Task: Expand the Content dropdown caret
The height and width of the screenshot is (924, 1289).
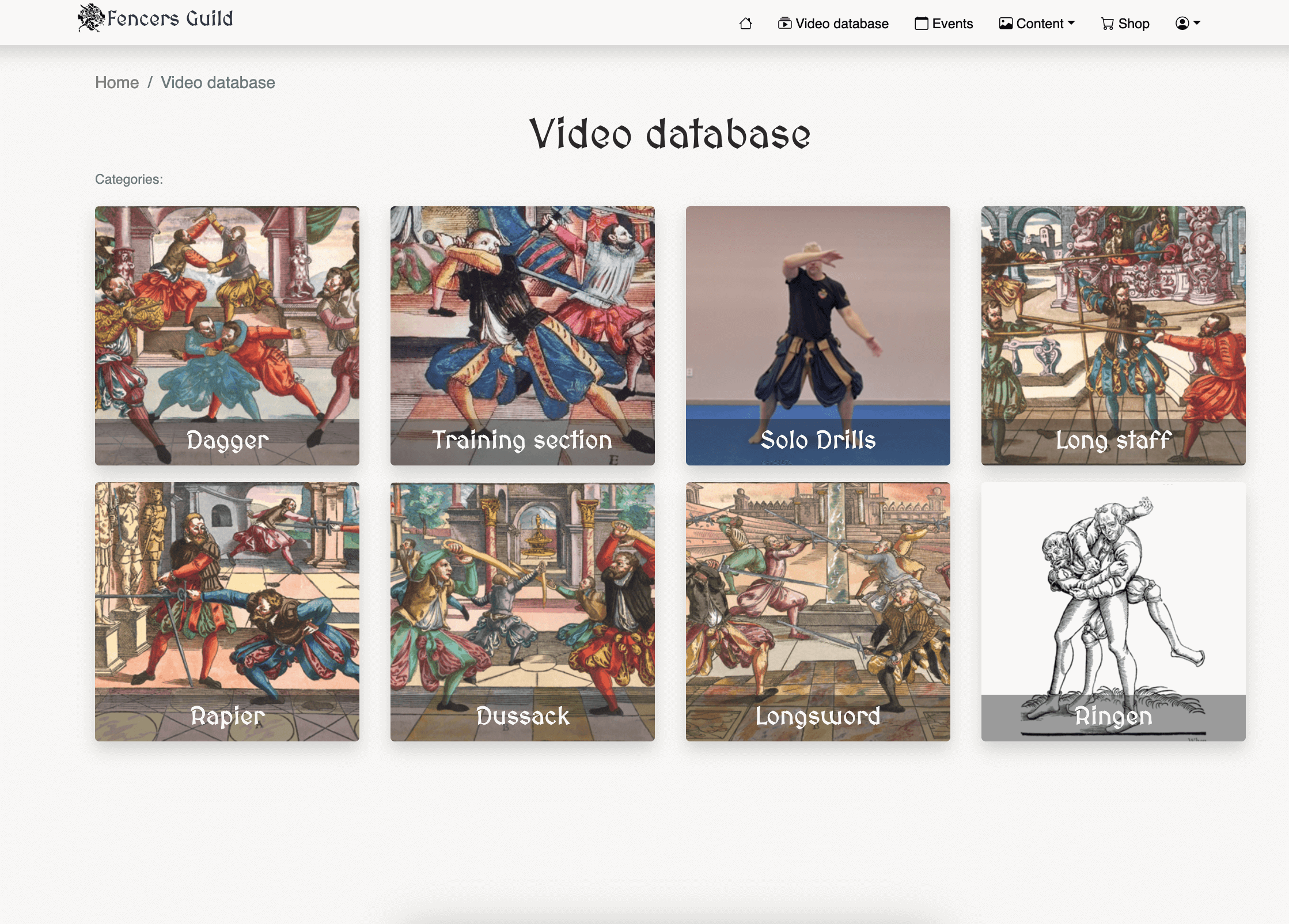Action: click(x=1071, y=23)
